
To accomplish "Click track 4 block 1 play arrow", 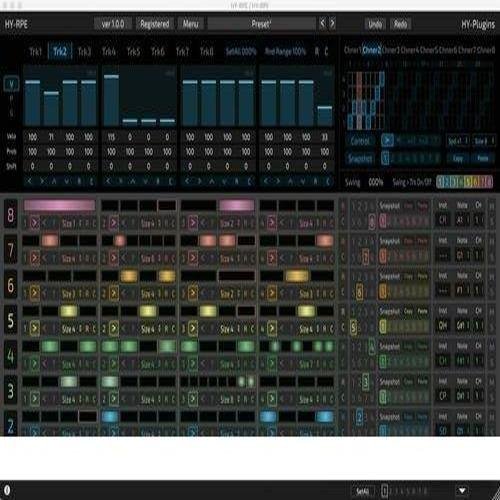I will pyautogui.click(x=34, y=364).
